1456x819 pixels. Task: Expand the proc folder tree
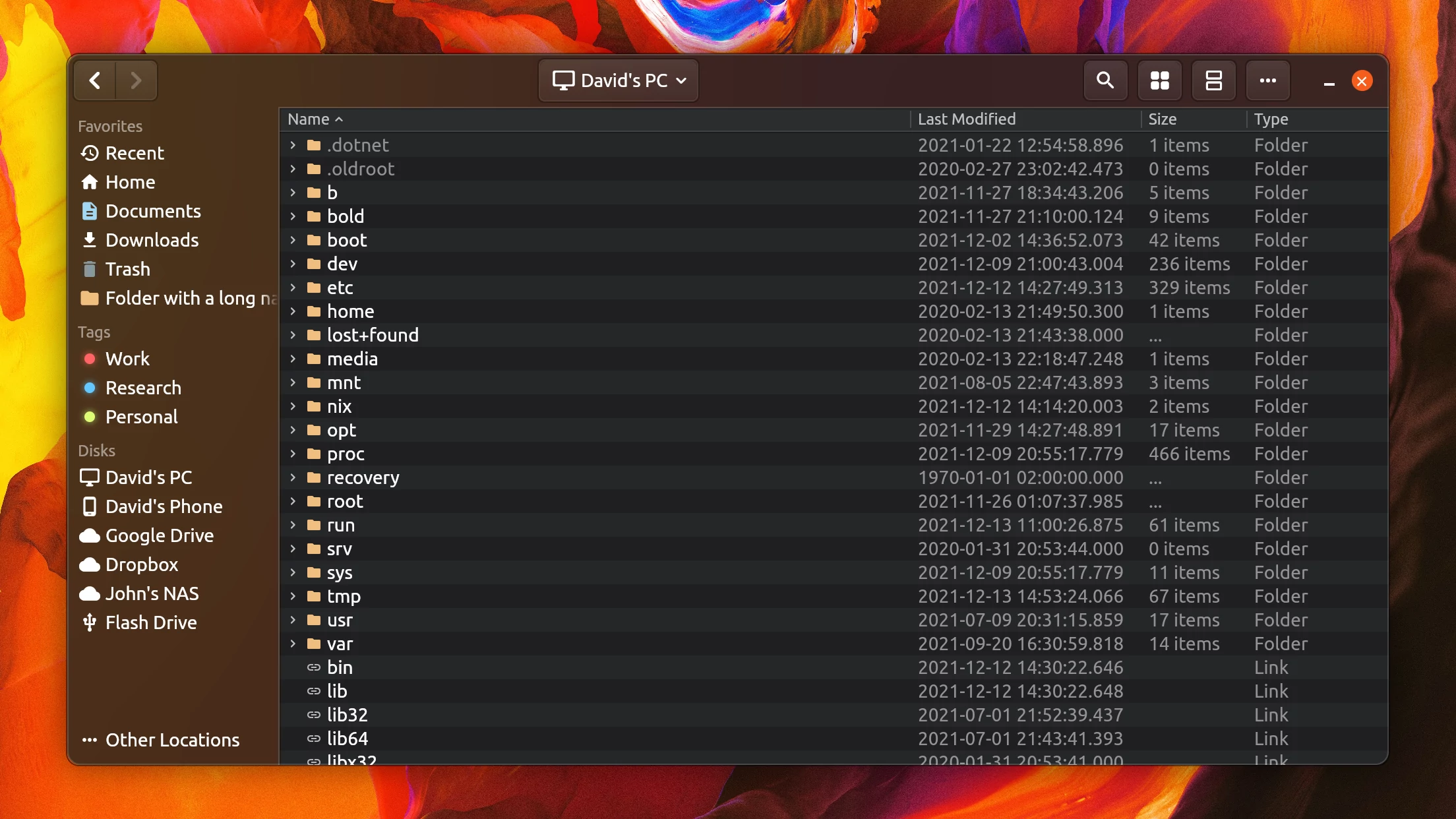tap(294, 453)
